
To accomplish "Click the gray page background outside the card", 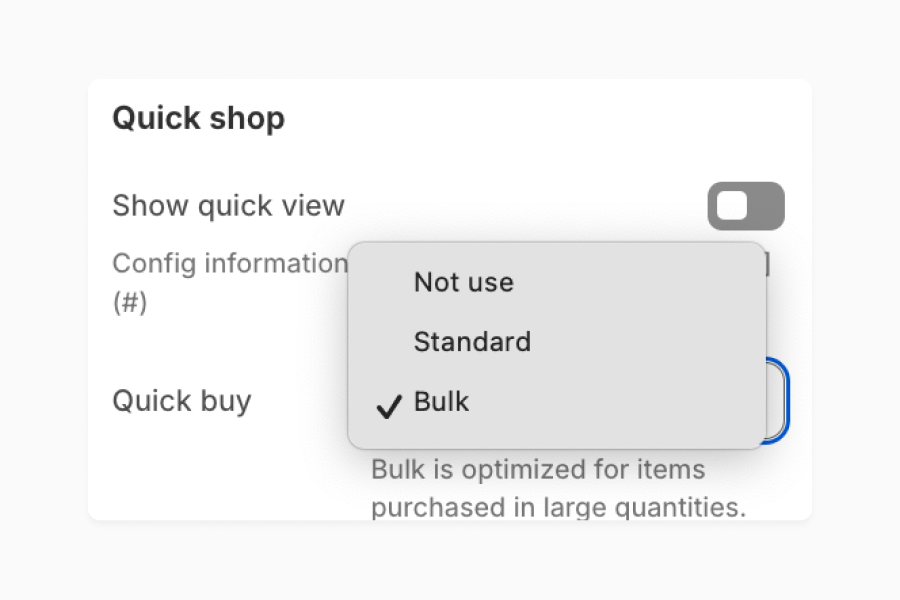I will tap(450, 560).
